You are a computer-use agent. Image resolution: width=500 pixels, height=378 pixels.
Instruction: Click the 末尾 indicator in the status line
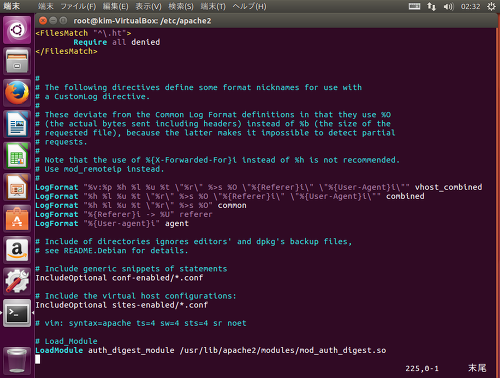tap(477, 368)
